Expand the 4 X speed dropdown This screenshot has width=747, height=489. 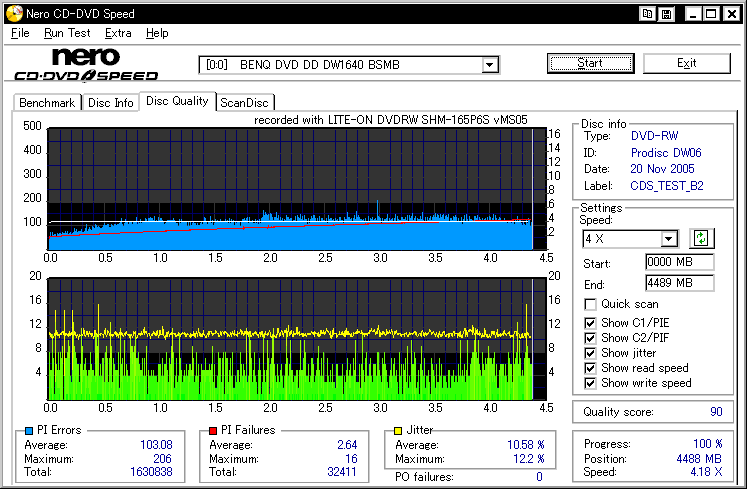tap(669, 239)
